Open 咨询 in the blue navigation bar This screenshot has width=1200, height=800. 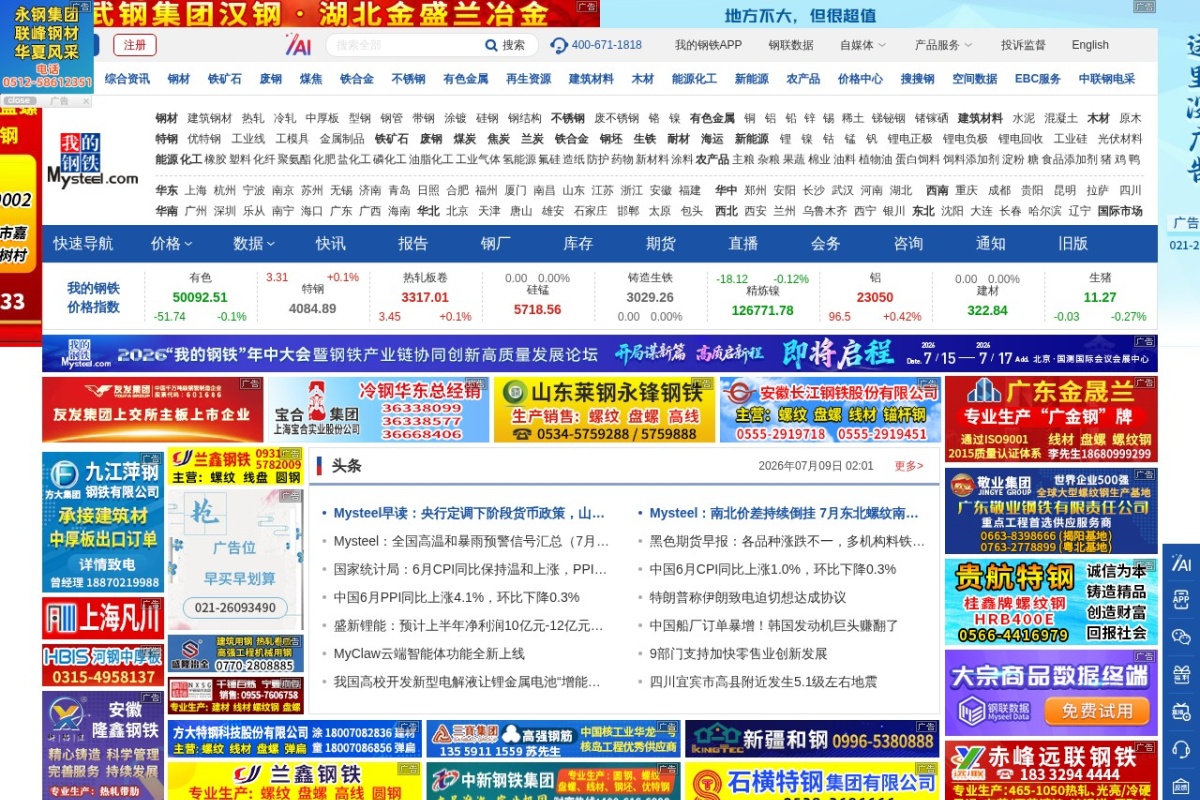click(x=908, y=243)
